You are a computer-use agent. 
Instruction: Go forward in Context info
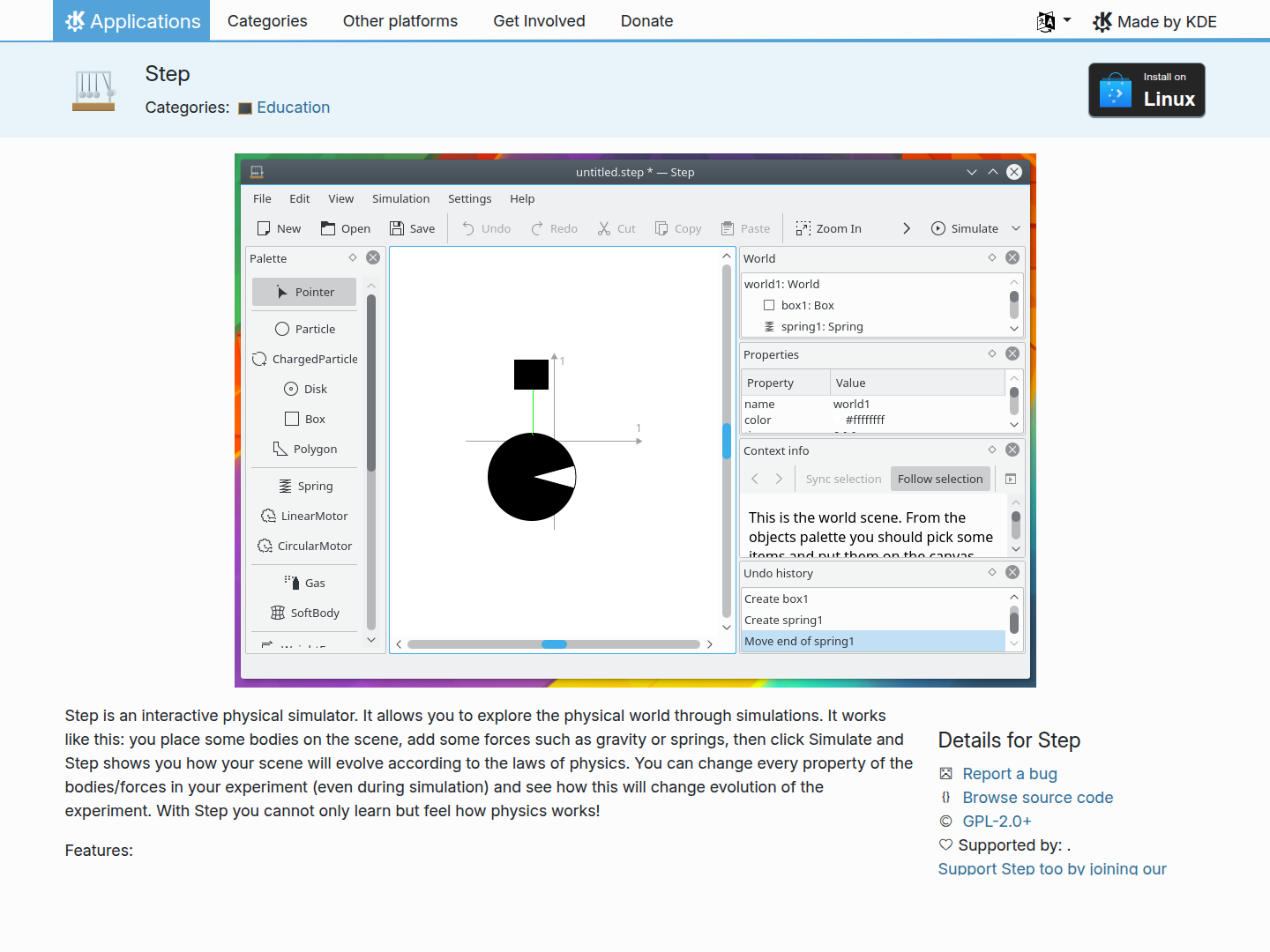pos(779,479)
